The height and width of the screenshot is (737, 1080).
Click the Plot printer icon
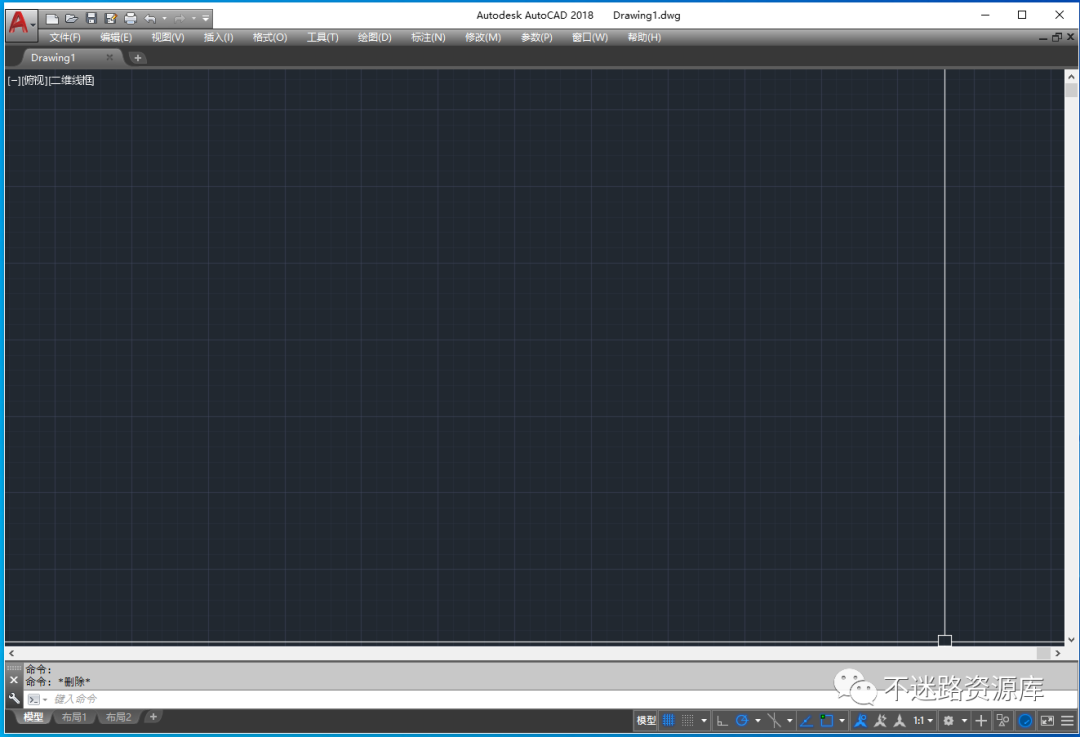130,19
